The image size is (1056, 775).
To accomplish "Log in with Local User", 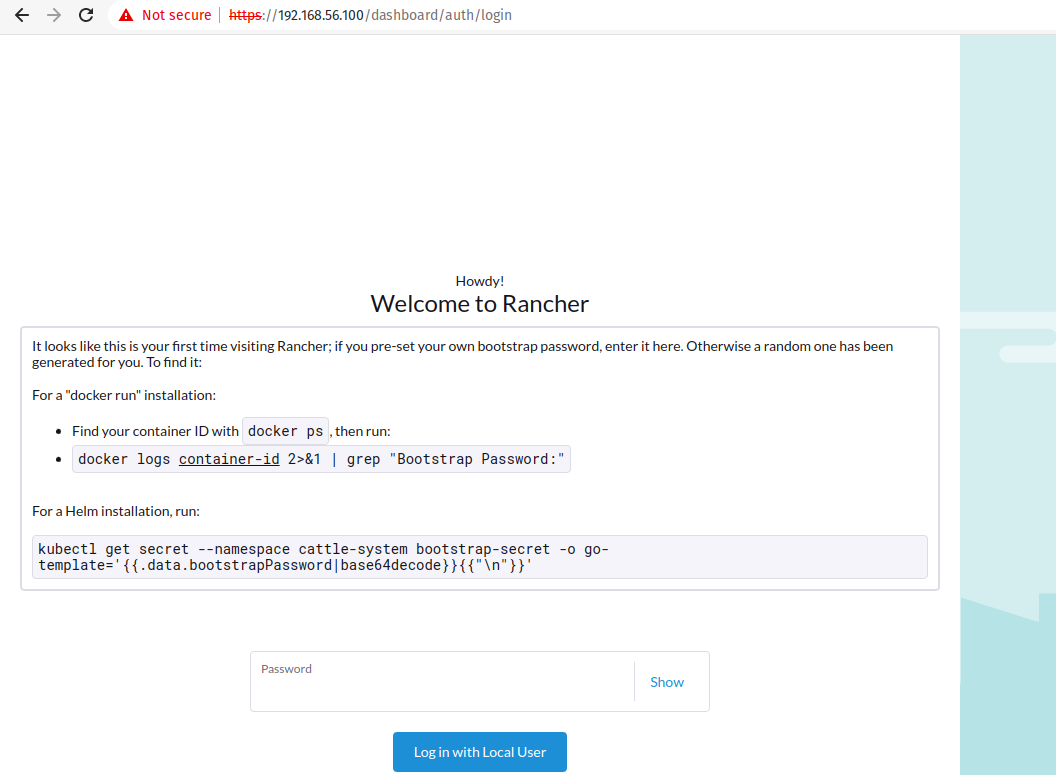I will (x=480, y=752).
